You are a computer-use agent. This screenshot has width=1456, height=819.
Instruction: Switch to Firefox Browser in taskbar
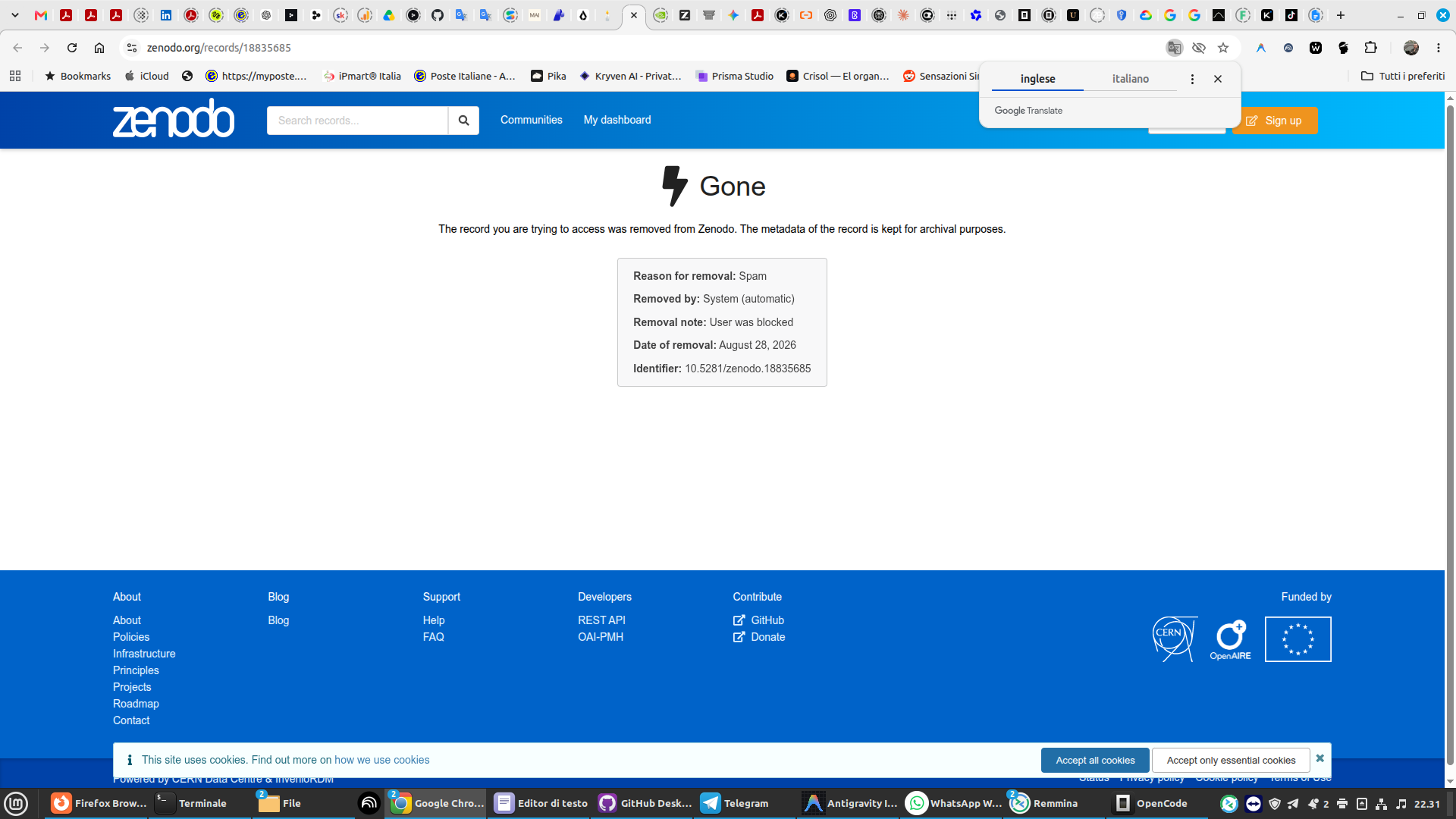pyautogui.click(x=99, y=803)
